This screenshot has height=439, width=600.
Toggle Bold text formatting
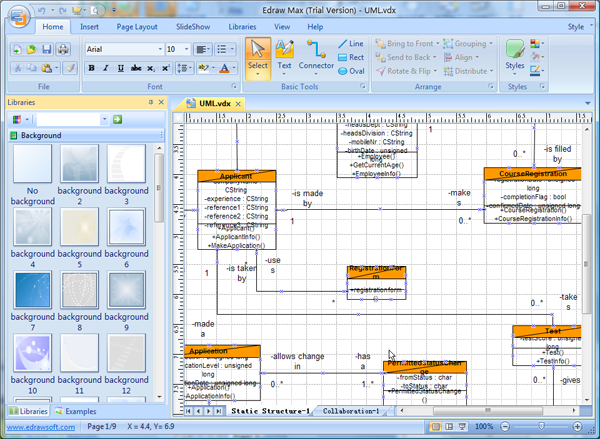pyautogui.click(x=91, y=68)
